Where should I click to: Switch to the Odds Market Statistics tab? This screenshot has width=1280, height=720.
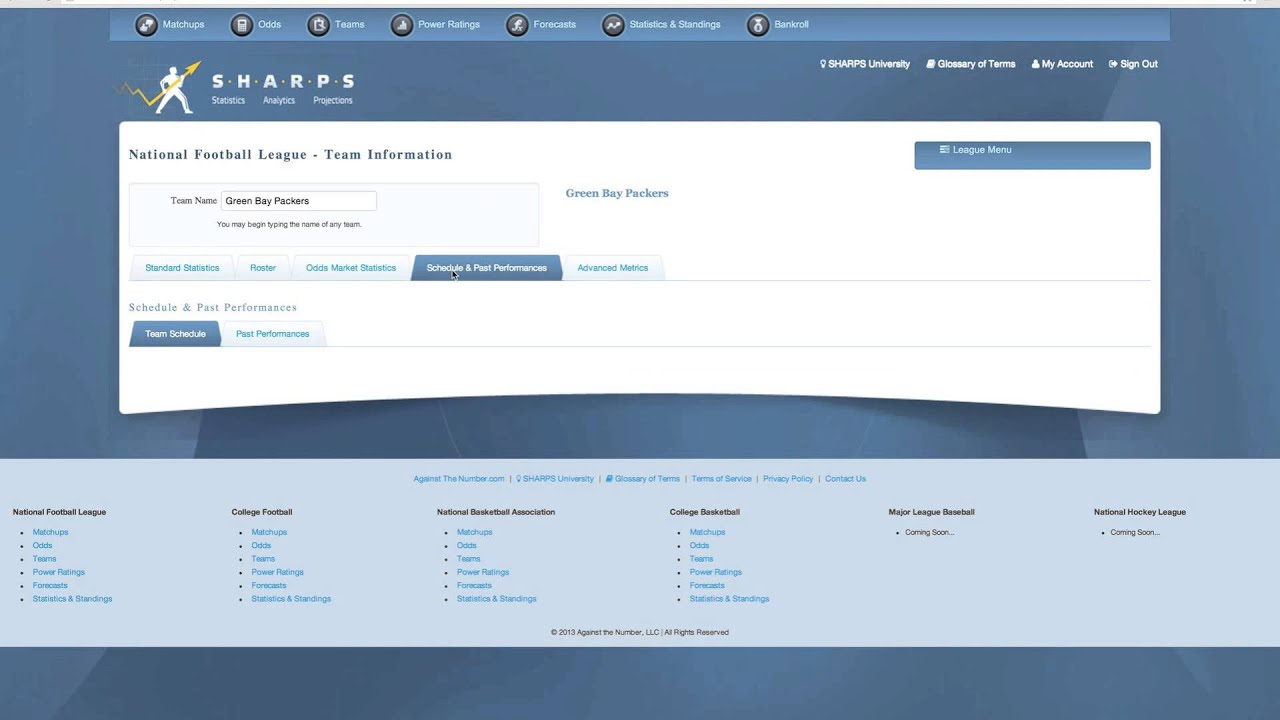click(x=351, y=268)
